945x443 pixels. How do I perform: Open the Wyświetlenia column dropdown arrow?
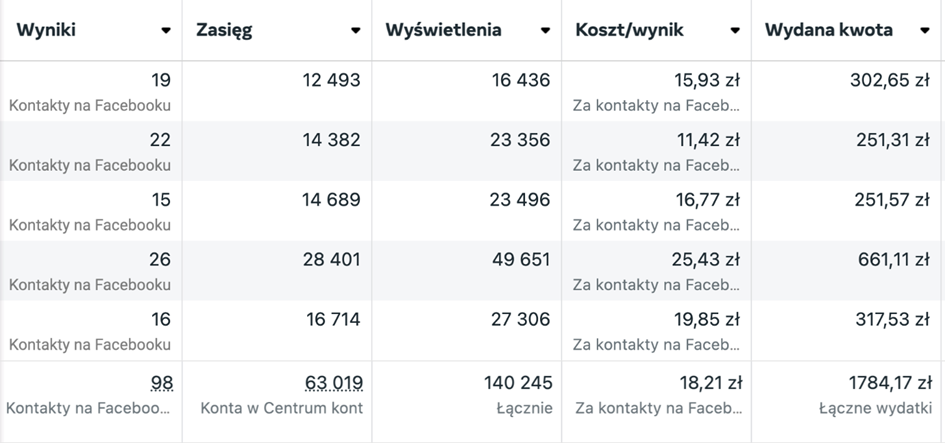coord(545,31)
